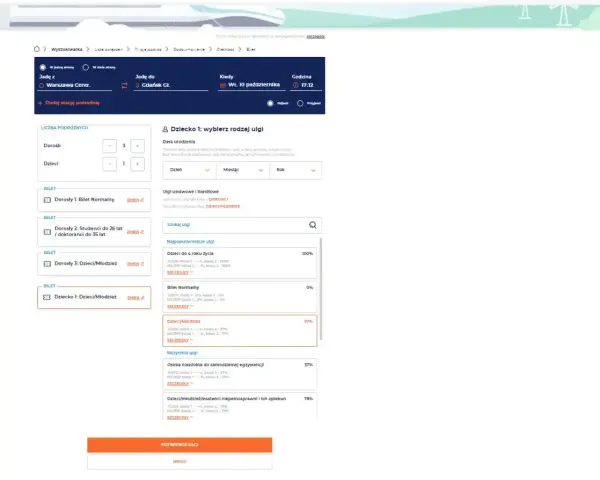Image resolution: width=600 pixels, height=480 pixels.
Task: Expand details of Dzieci do 4 roku życia
Action: pos(180,273)
